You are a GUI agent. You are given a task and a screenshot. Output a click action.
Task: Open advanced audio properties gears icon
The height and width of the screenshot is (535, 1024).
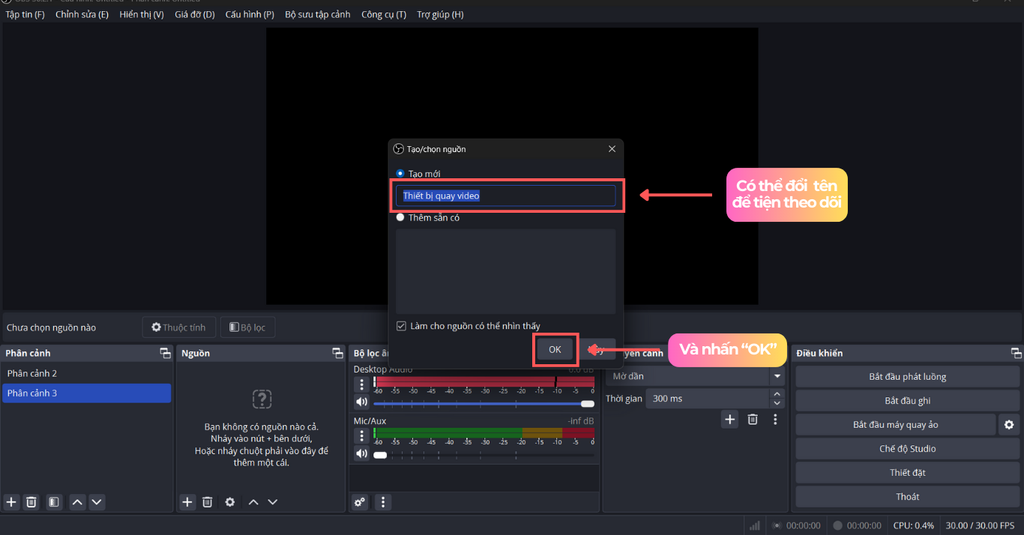pyautogui.click(x=360, y=502)
